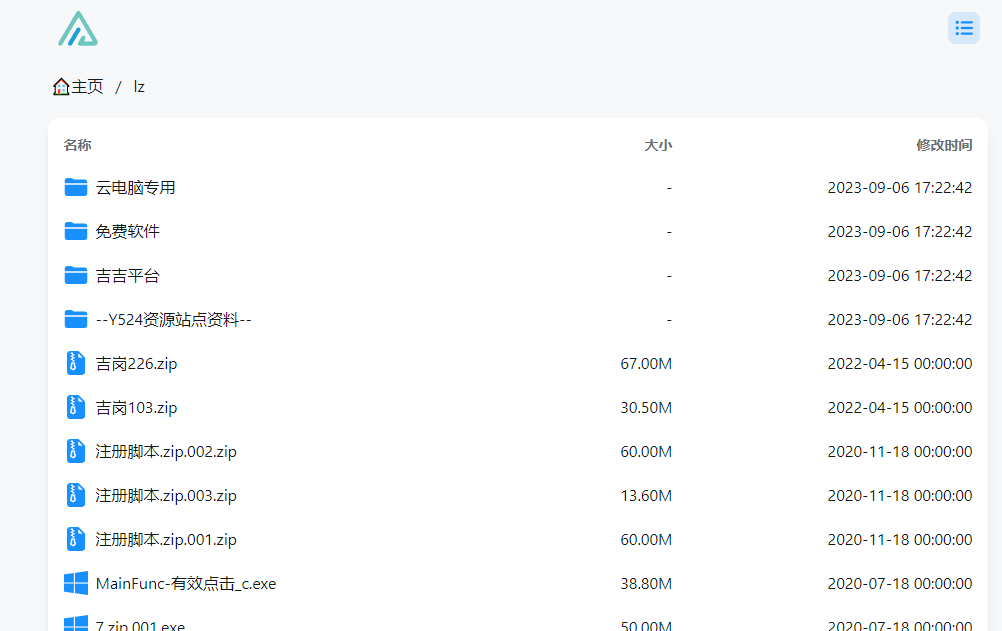Click date 2022-04-15 of 吉岗226.zip
Image resolution: width=1002 pixels, height=631 pixels.
click(x=900, y=364)
